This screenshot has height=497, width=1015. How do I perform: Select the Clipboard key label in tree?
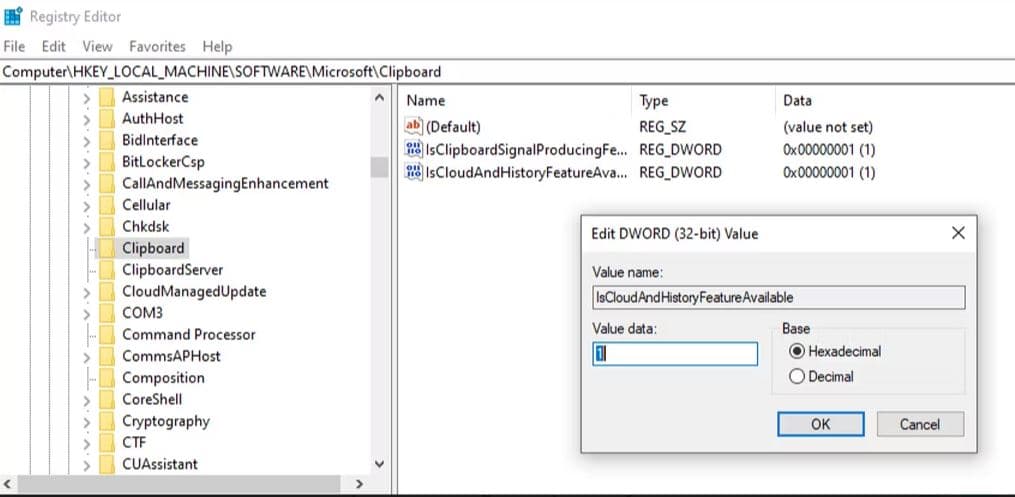pos(153,248)
